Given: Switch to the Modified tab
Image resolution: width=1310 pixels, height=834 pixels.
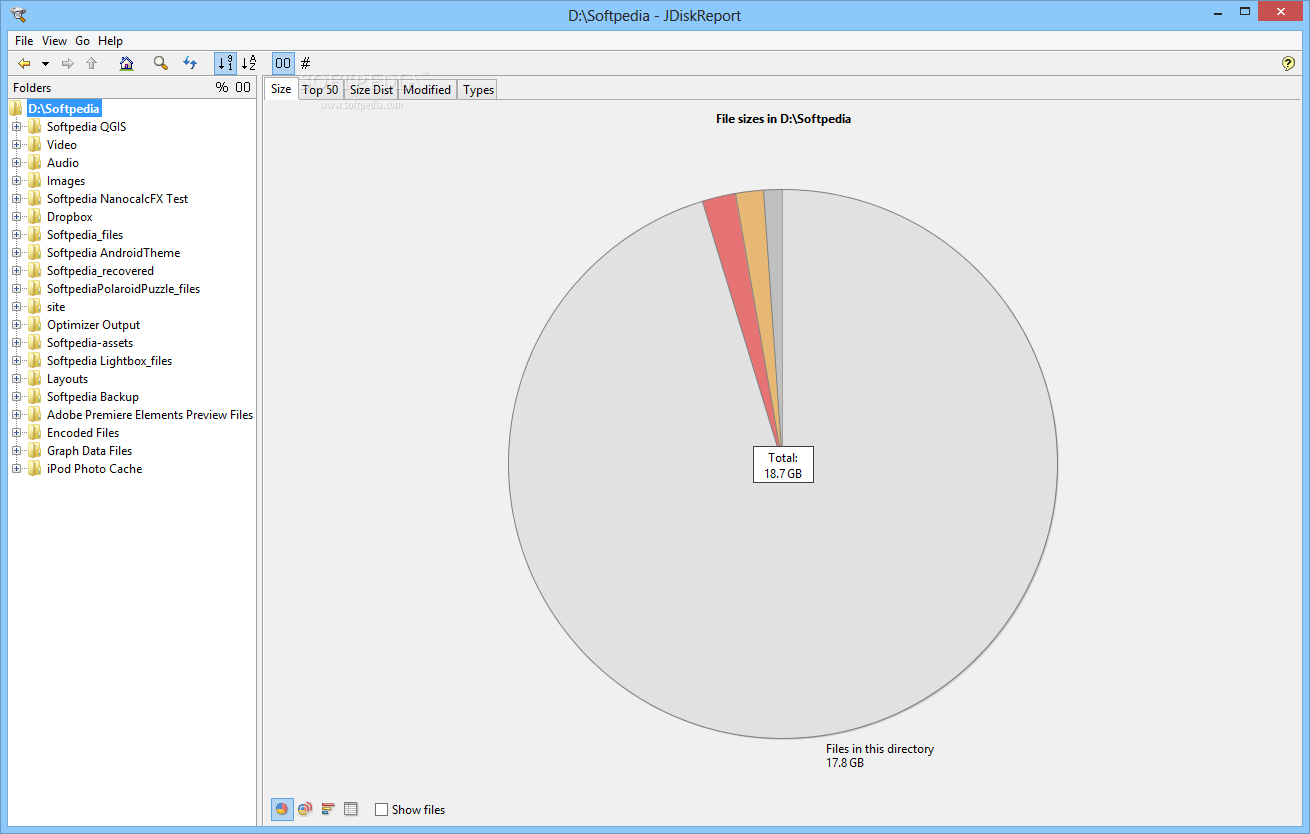Looking at the screenshot, I should point(427,90).
